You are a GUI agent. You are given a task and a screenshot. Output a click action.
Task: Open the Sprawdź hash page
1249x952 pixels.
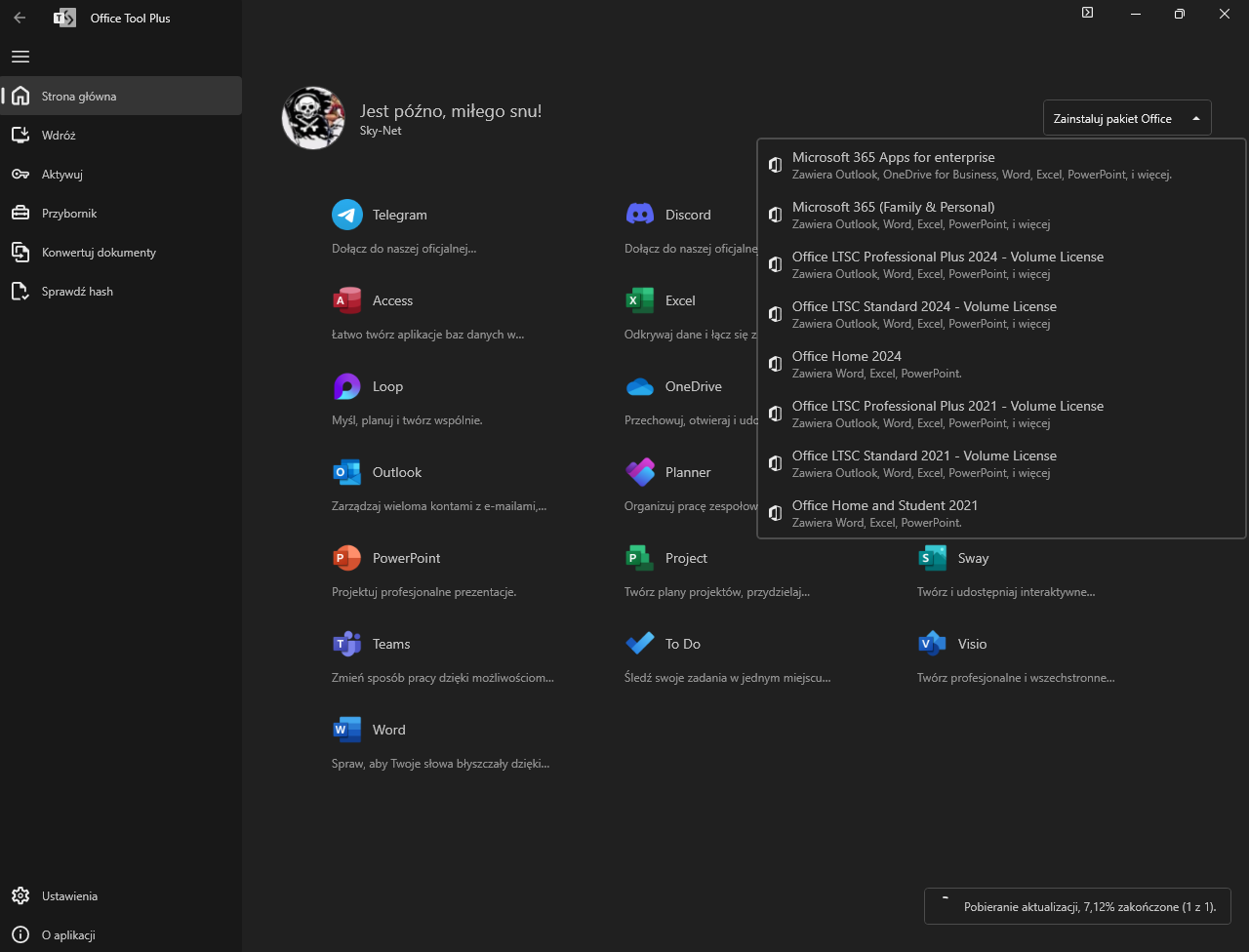(x=121, y=291)
